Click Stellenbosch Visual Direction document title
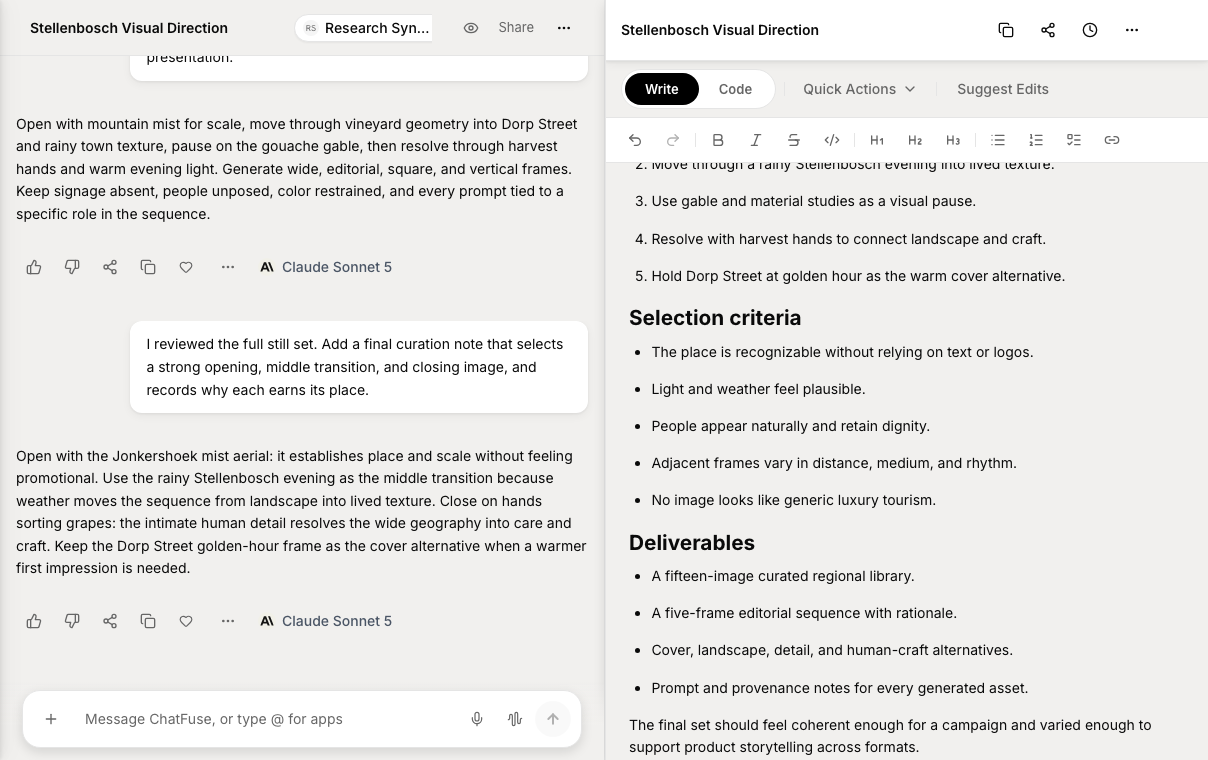 [720, 30]
